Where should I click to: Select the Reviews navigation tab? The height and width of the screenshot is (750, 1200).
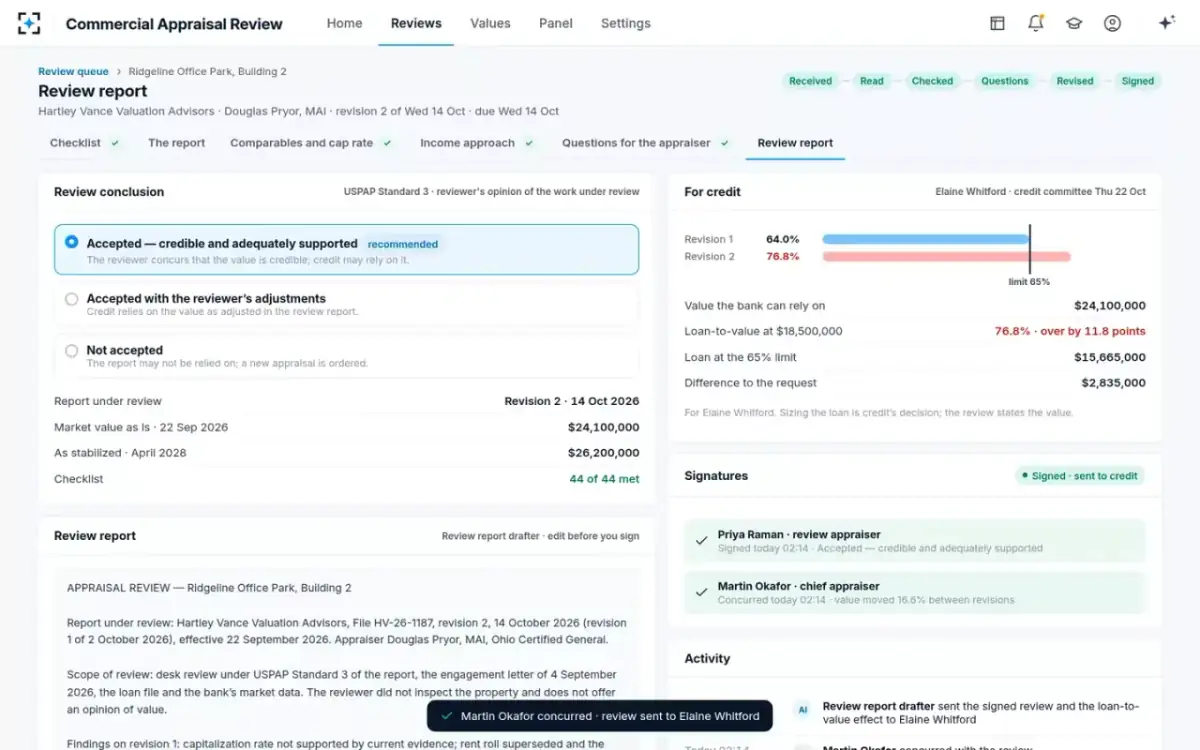(416, 23)
